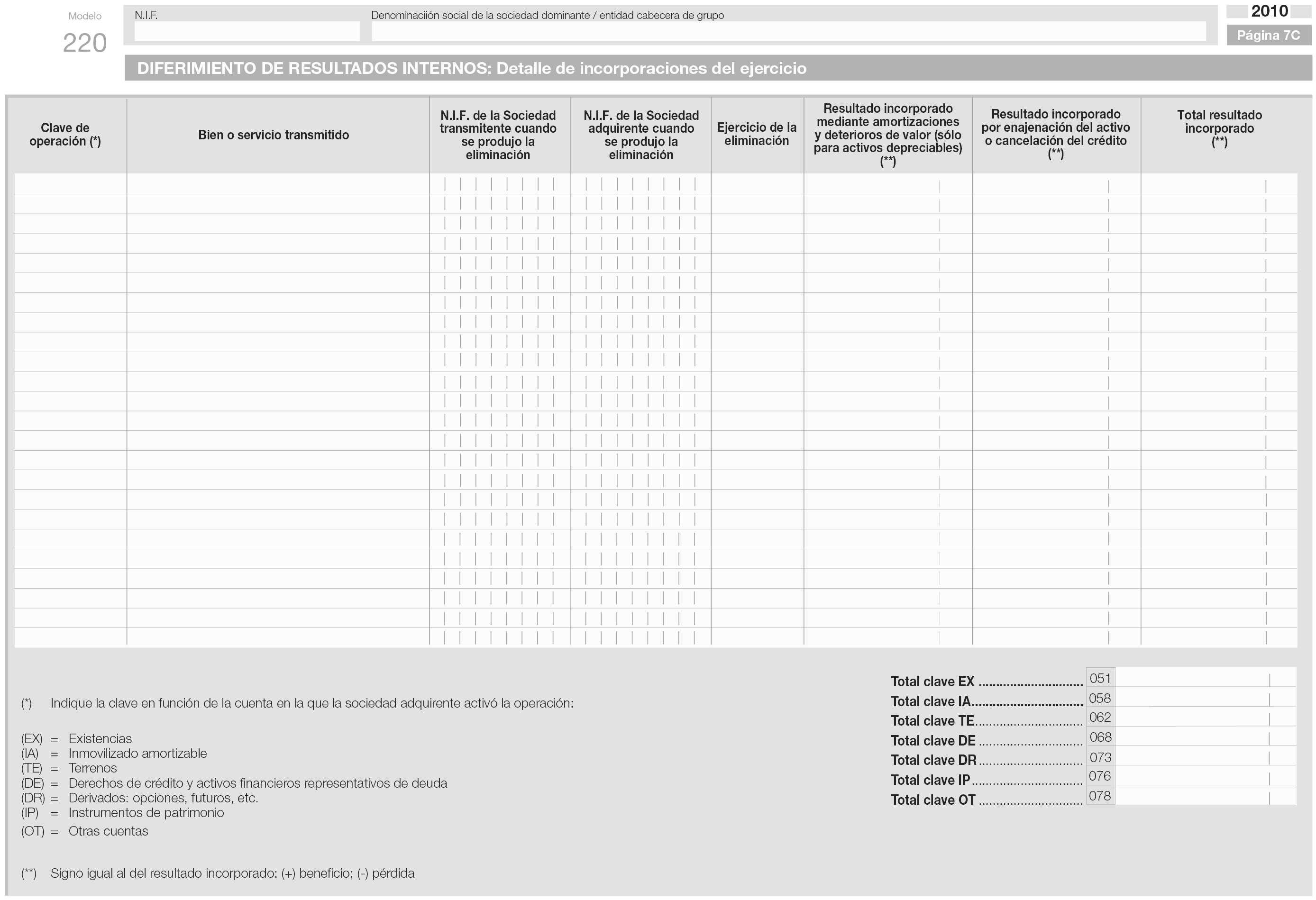1316x900 pixels.
Task: Click the 'Otras cuentas' legend line
Action: coord(84,831)
